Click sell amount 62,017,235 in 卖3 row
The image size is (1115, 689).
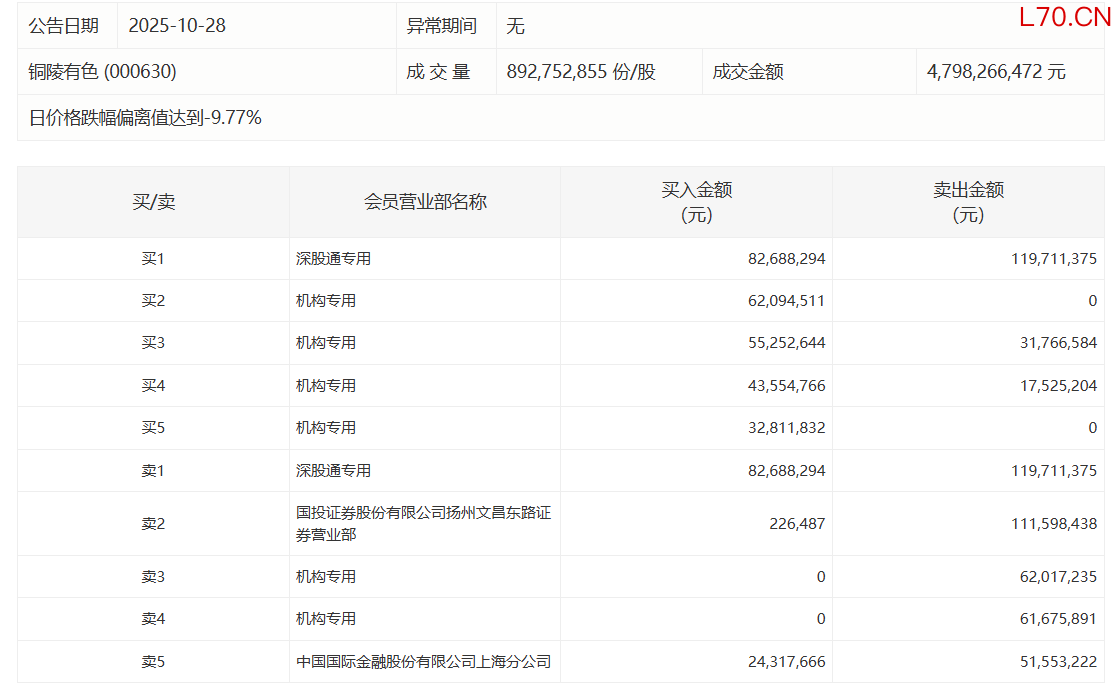pyautogui.click(x=1056, y=577)
